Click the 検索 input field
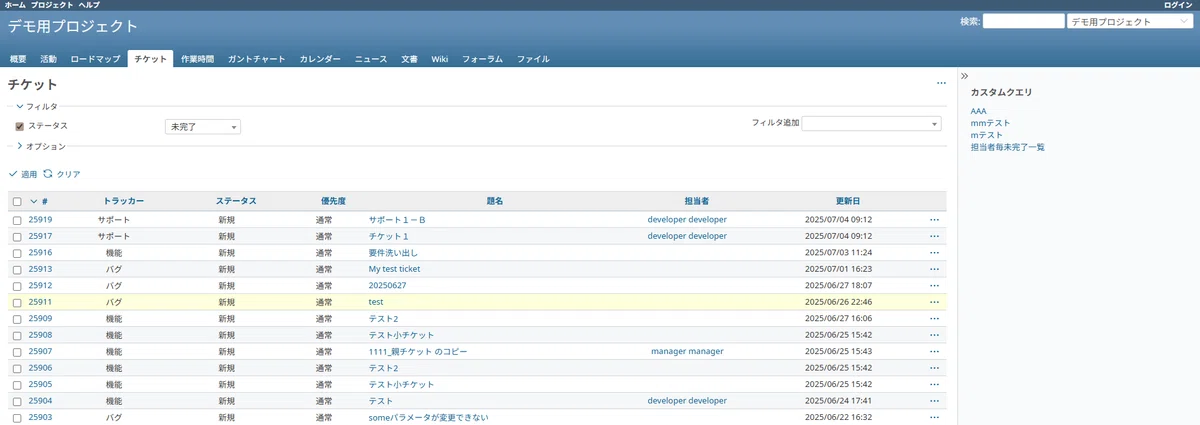The image size is (1200, 425). pyautogui.click(x=1023, y=21)
